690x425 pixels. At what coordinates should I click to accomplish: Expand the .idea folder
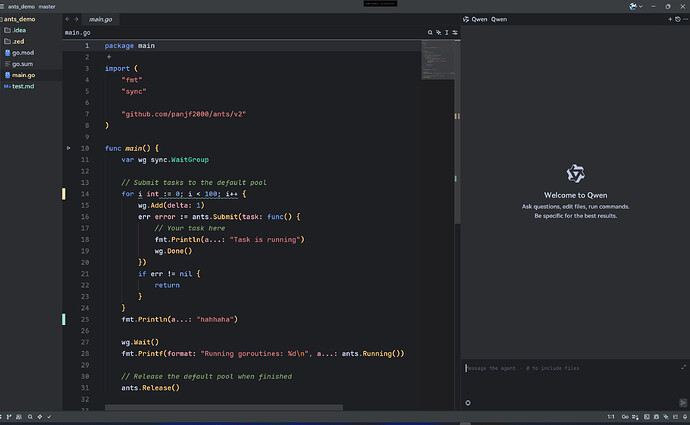pyautogui.click(x=31, y=30)
